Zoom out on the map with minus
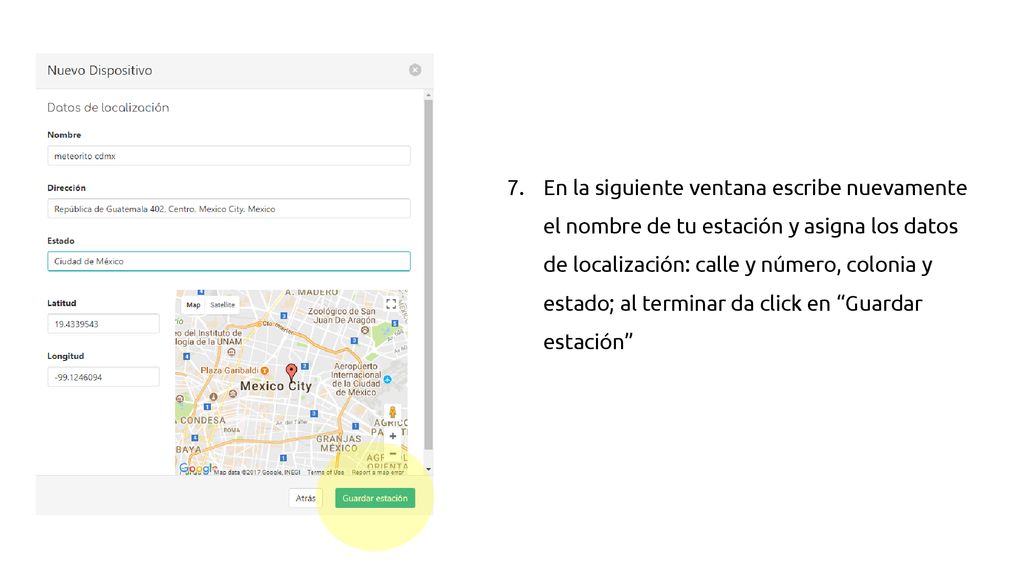This screenshot has height=576, width=1024. point(392,453)
